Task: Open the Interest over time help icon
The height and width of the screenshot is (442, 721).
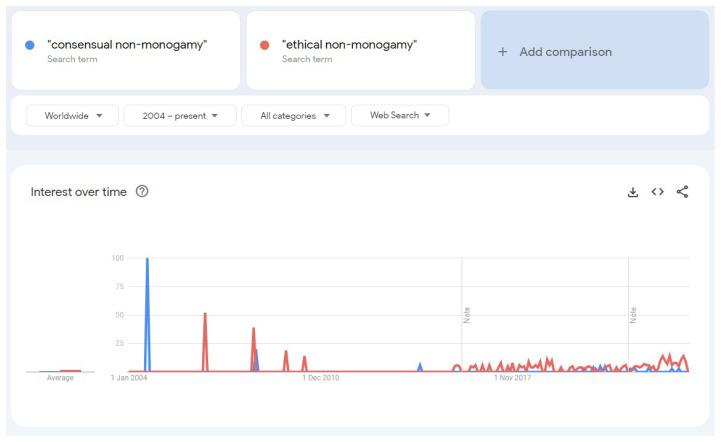Action: pyautogui.click(x=142, y=191)
